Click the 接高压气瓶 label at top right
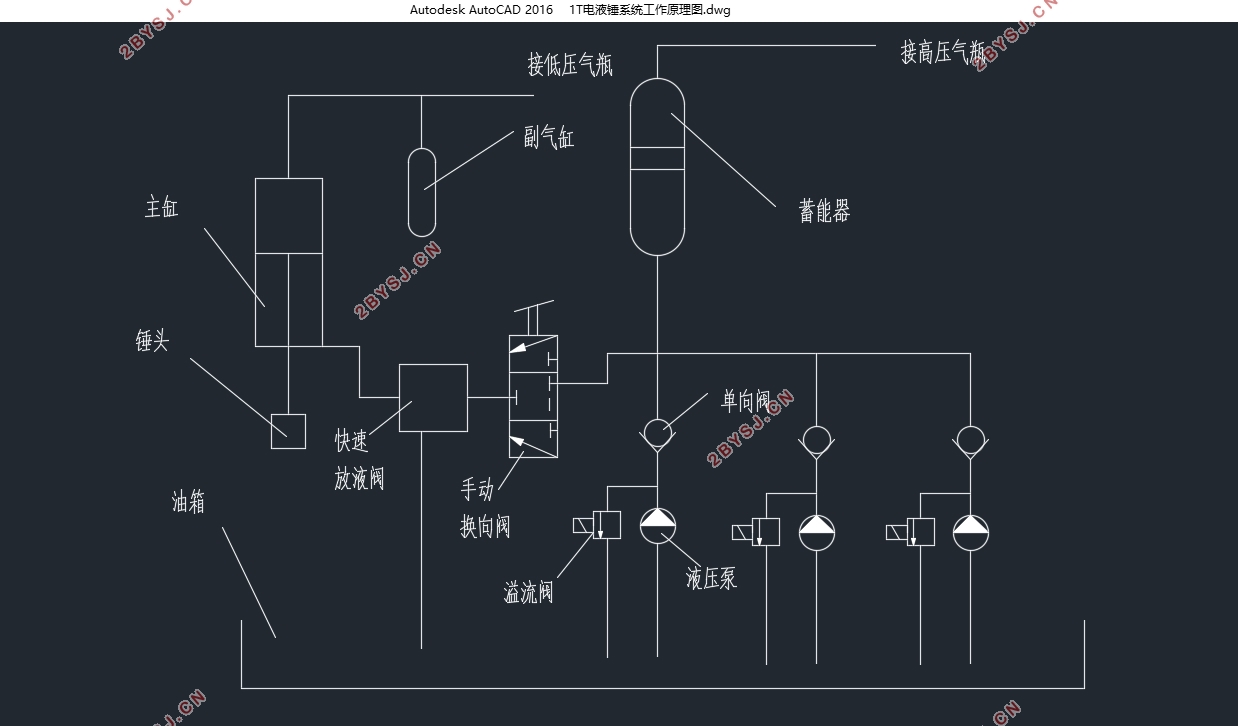The height and width of the screenshot is (726, 1238). click(943, 52)
